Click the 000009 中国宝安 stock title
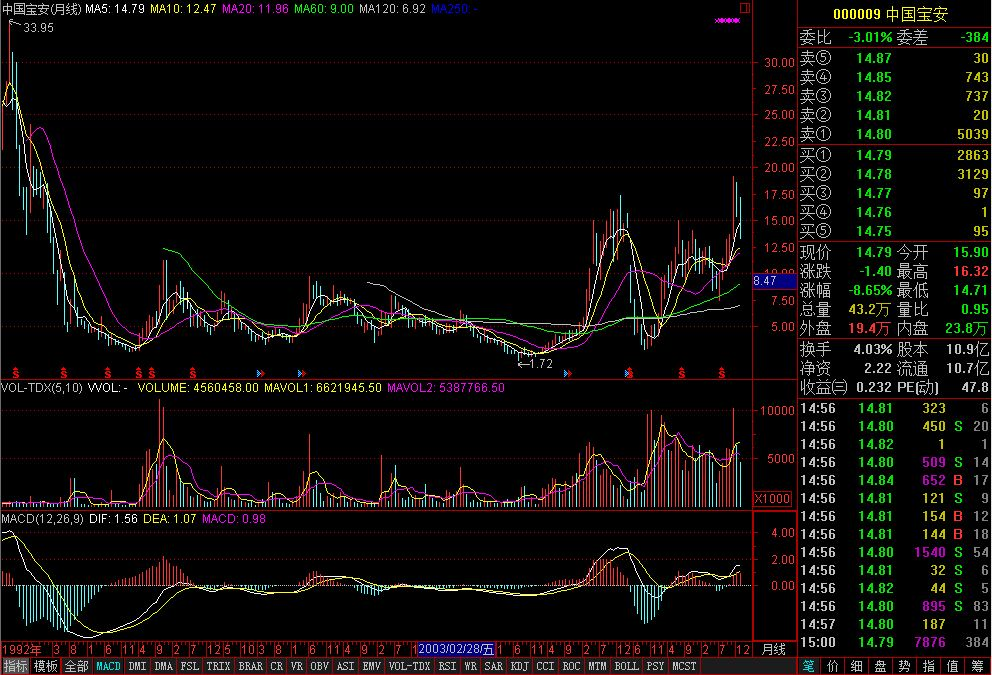 [x=890, y=14]
